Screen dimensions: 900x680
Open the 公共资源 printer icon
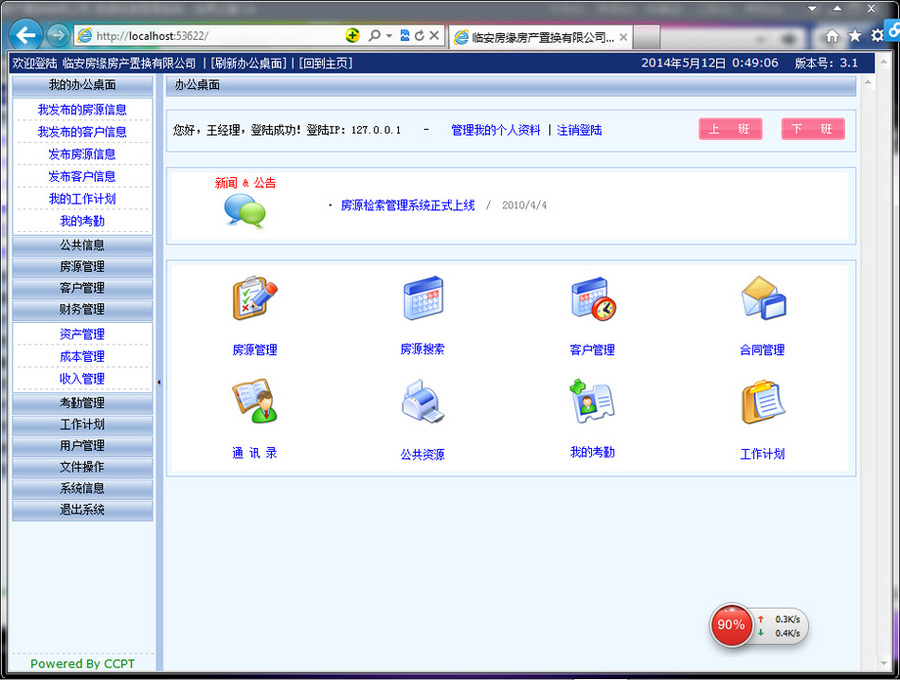423,401
